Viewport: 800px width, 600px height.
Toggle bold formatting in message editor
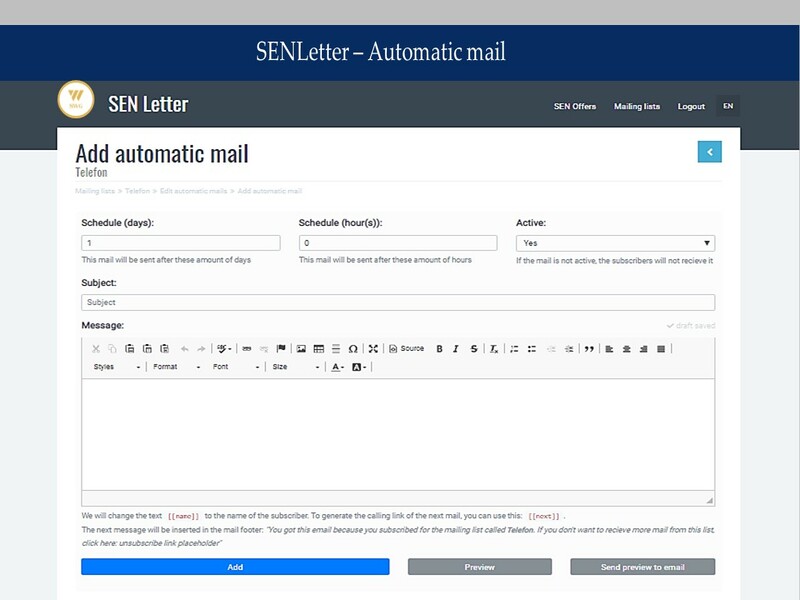[x=439, y=349]
